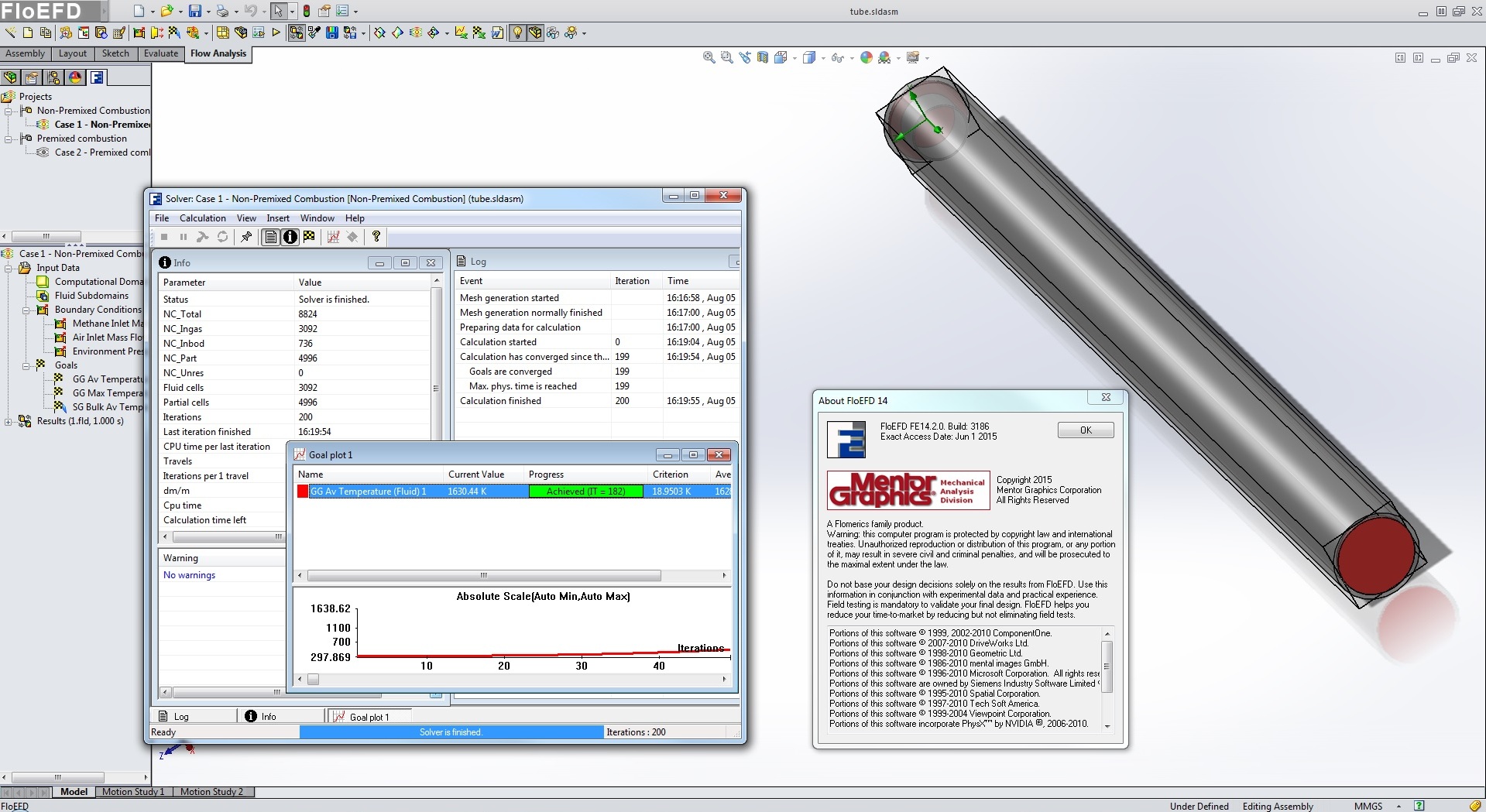Open the New document dropdown arrow
Screen dimensions: 1486x812
click(153, 12)
